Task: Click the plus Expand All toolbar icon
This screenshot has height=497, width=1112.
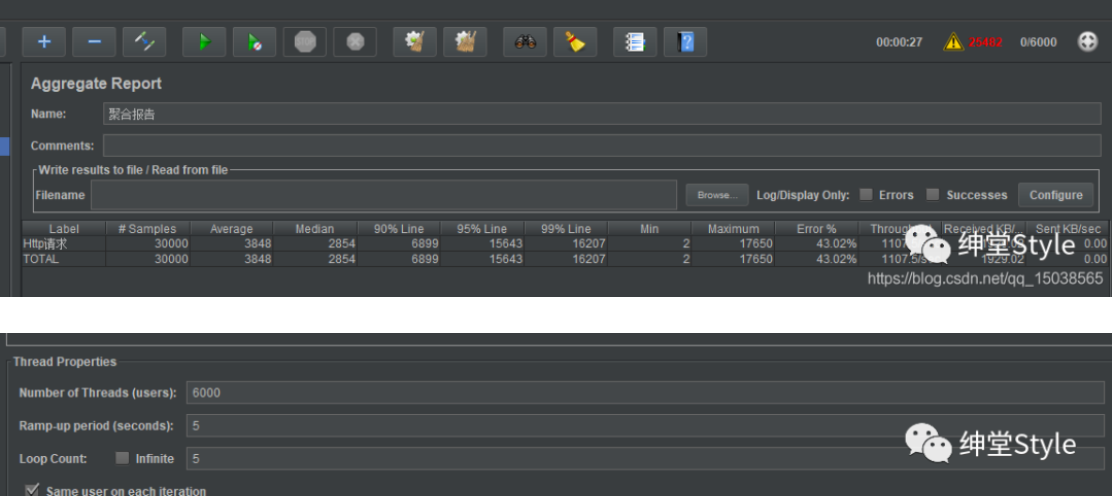Action: click(x=44, y=42)
